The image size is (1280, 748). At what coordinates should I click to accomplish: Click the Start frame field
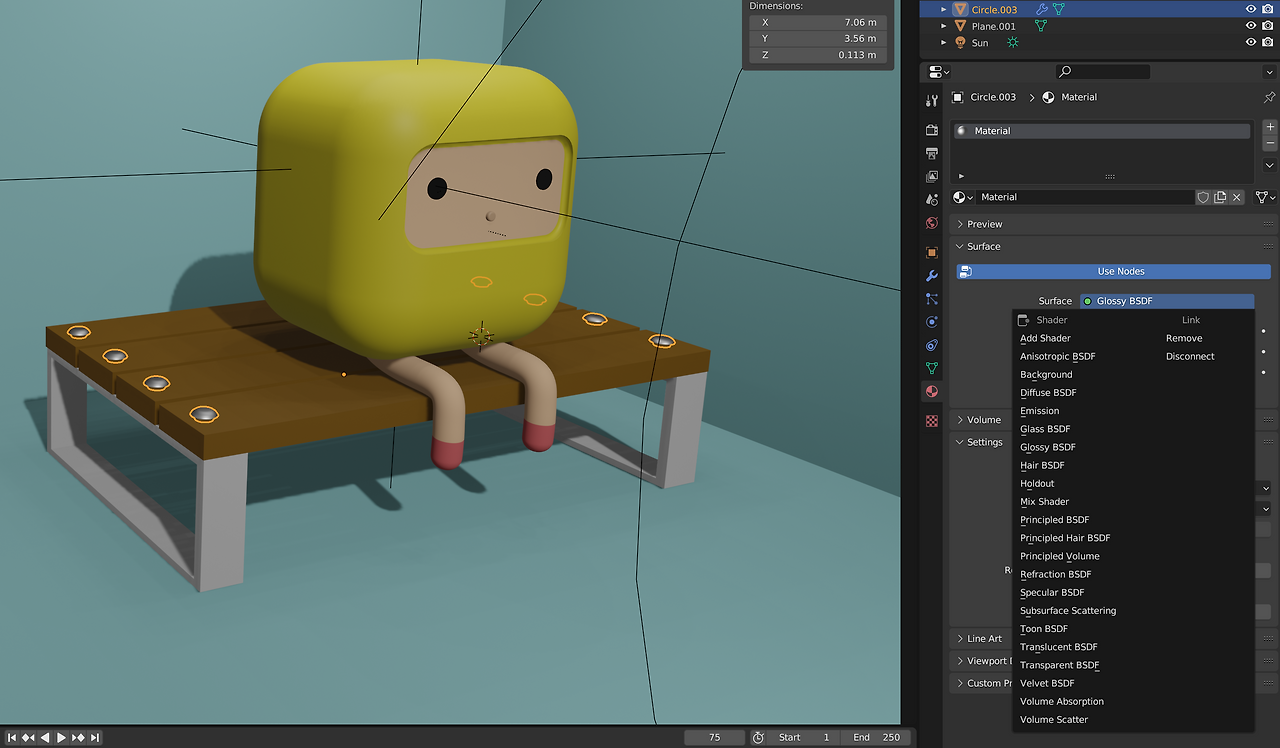coord(805,737)
